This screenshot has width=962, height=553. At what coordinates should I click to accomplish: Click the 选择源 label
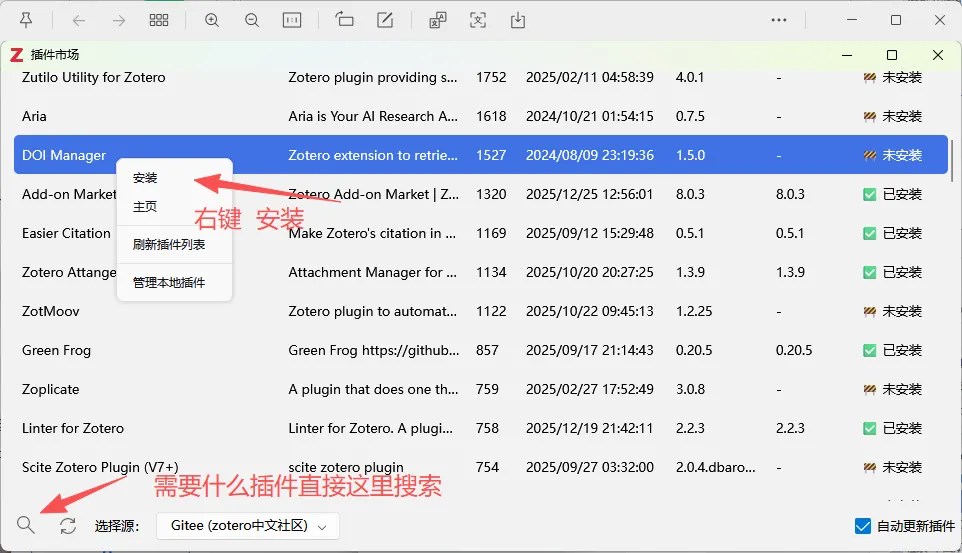click(x=117, y=527)
